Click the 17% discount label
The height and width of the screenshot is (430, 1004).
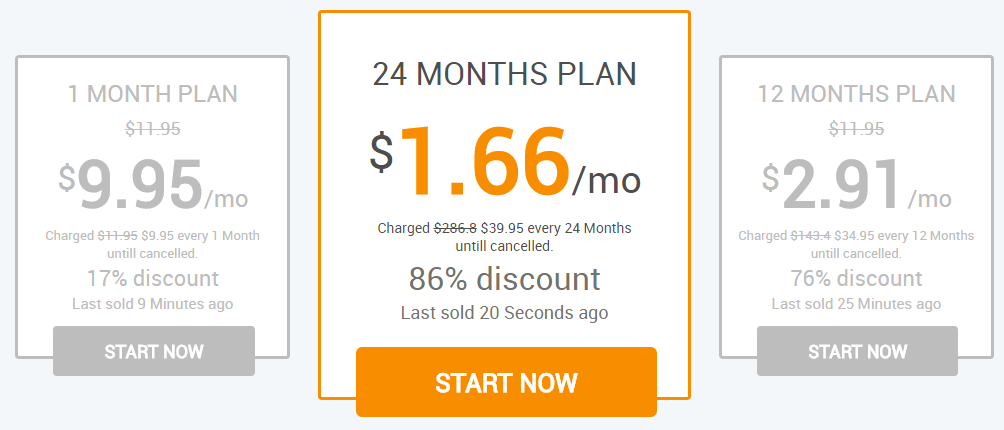(153, 278)
